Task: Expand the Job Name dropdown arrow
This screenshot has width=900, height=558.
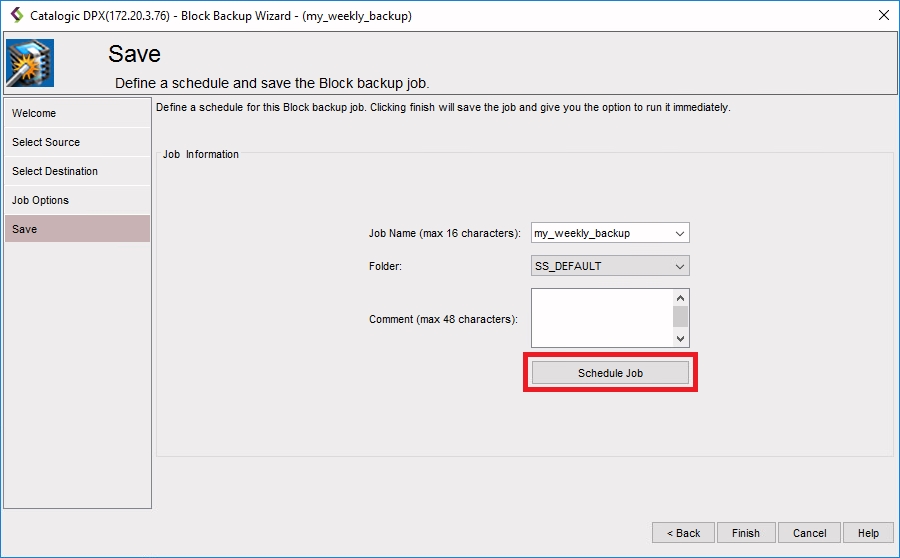Action: pos(680,233)
